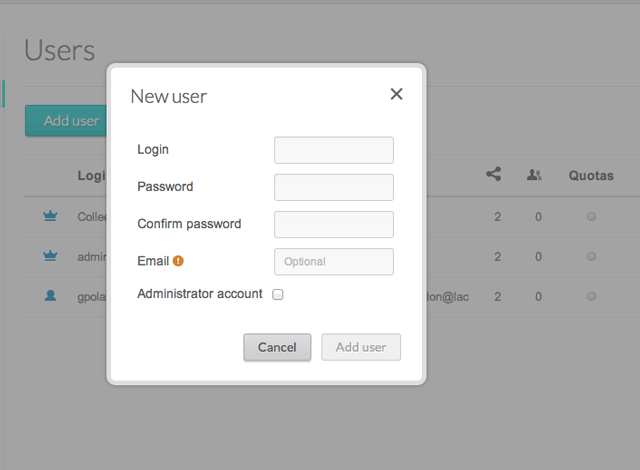This screenshot has width=640, height=470.
Task: Click the orange warning icon beside Email
Action: pyautogui.click(x=178, y=261)
